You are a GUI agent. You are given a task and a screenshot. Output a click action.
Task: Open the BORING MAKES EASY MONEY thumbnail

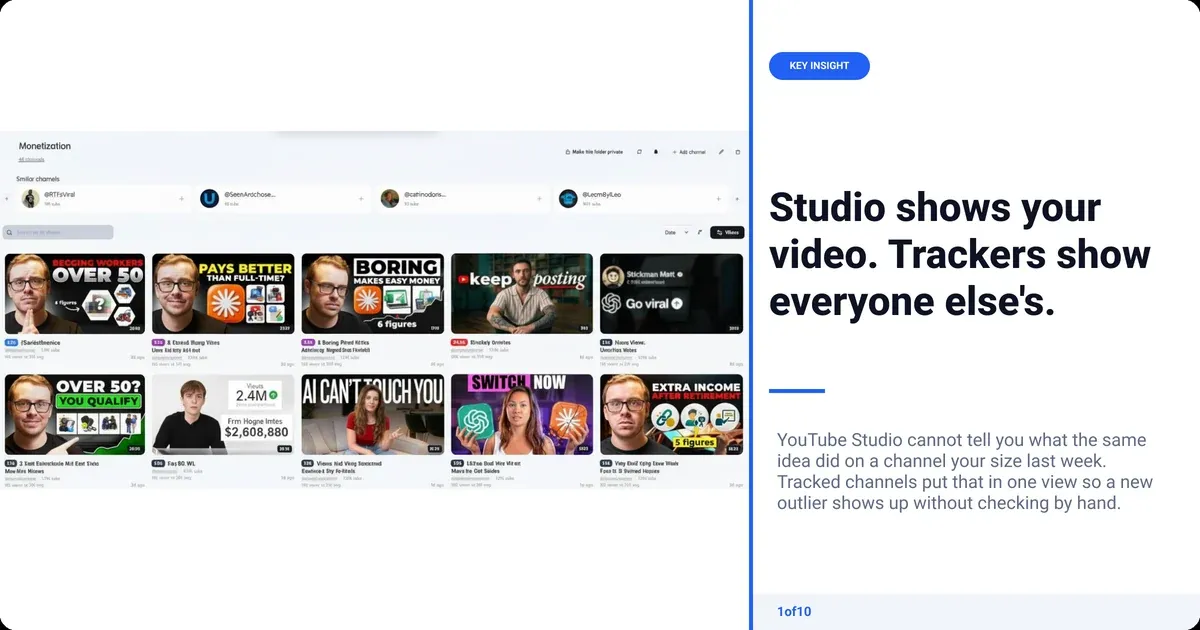[x=372, y=293]
